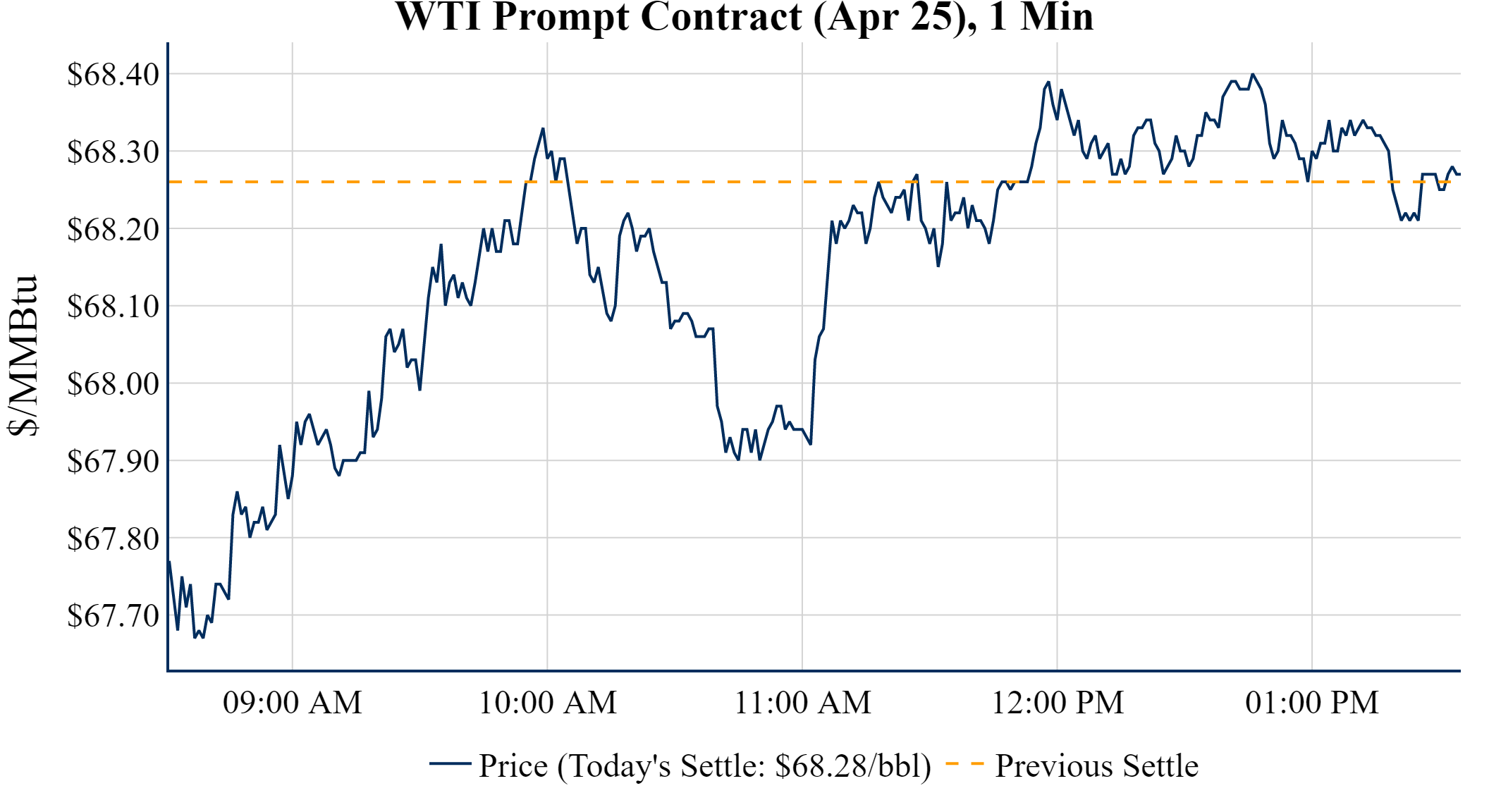Image resolution: width=1489 pixels, height=812 pixels.
Task: Click the $68.00 y-axis label
Action: [113, 384]
